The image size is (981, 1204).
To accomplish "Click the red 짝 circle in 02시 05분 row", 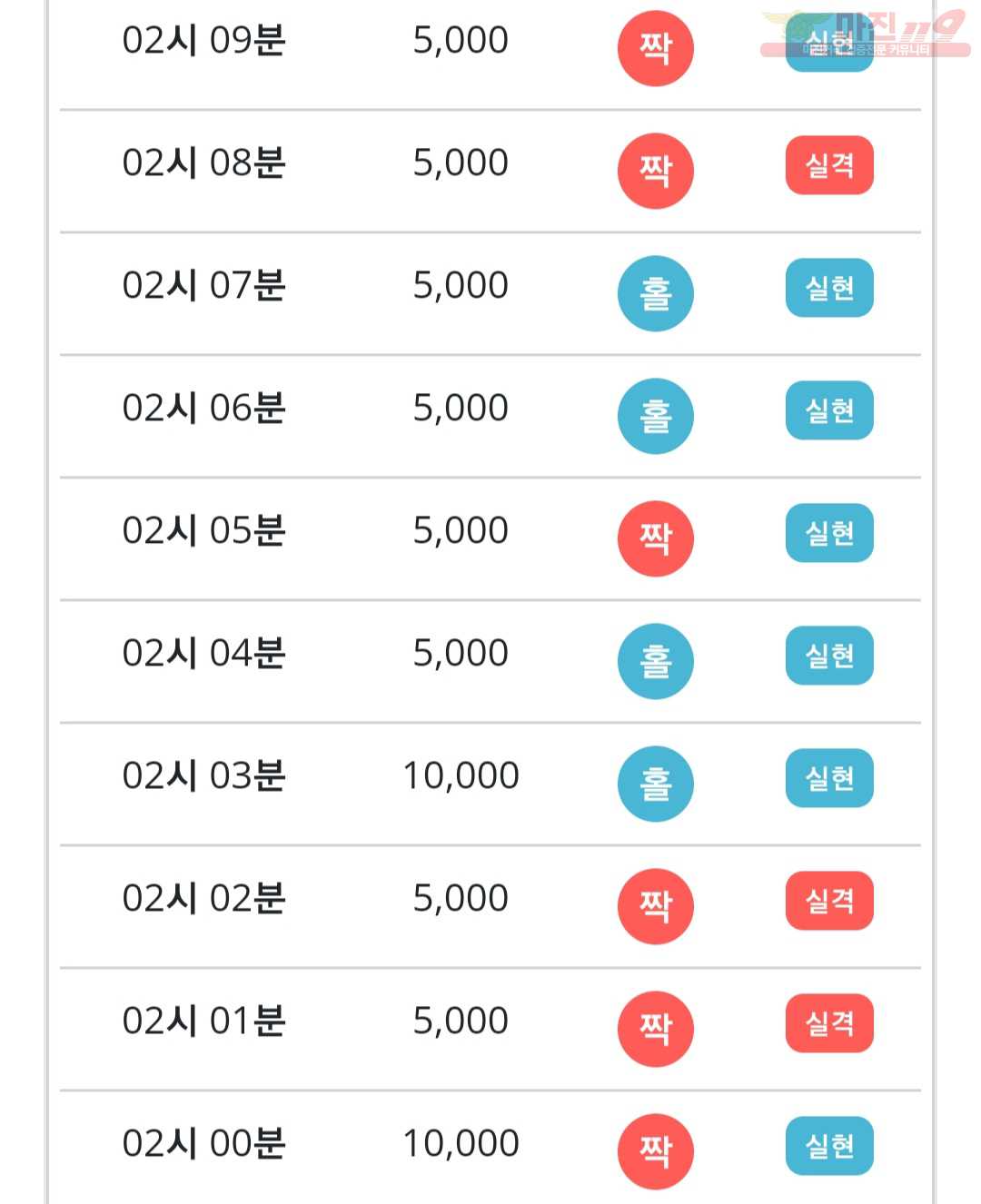I will coord(655,538).
